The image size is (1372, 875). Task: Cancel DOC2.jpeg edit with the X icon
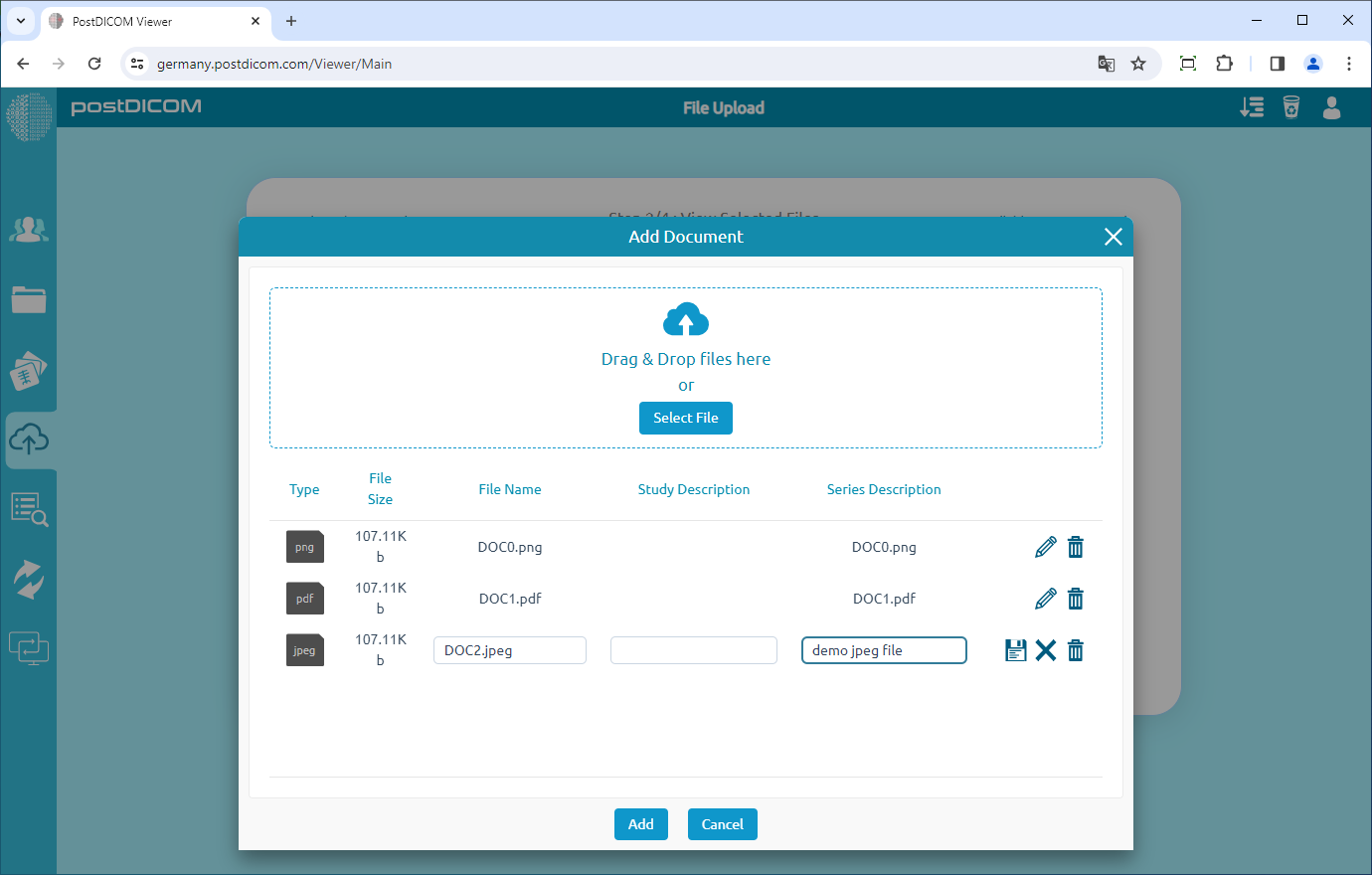click(x=1045, y=649)
